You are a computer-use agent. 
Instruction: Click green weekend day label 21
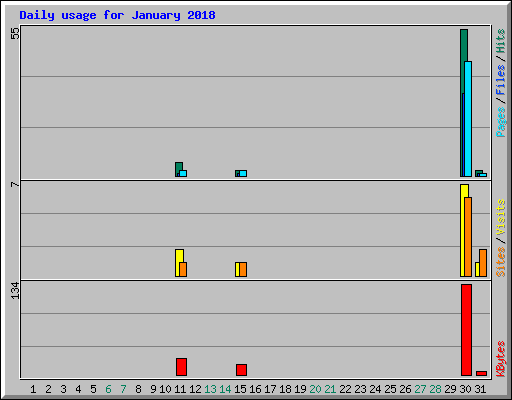click(330, 389)
